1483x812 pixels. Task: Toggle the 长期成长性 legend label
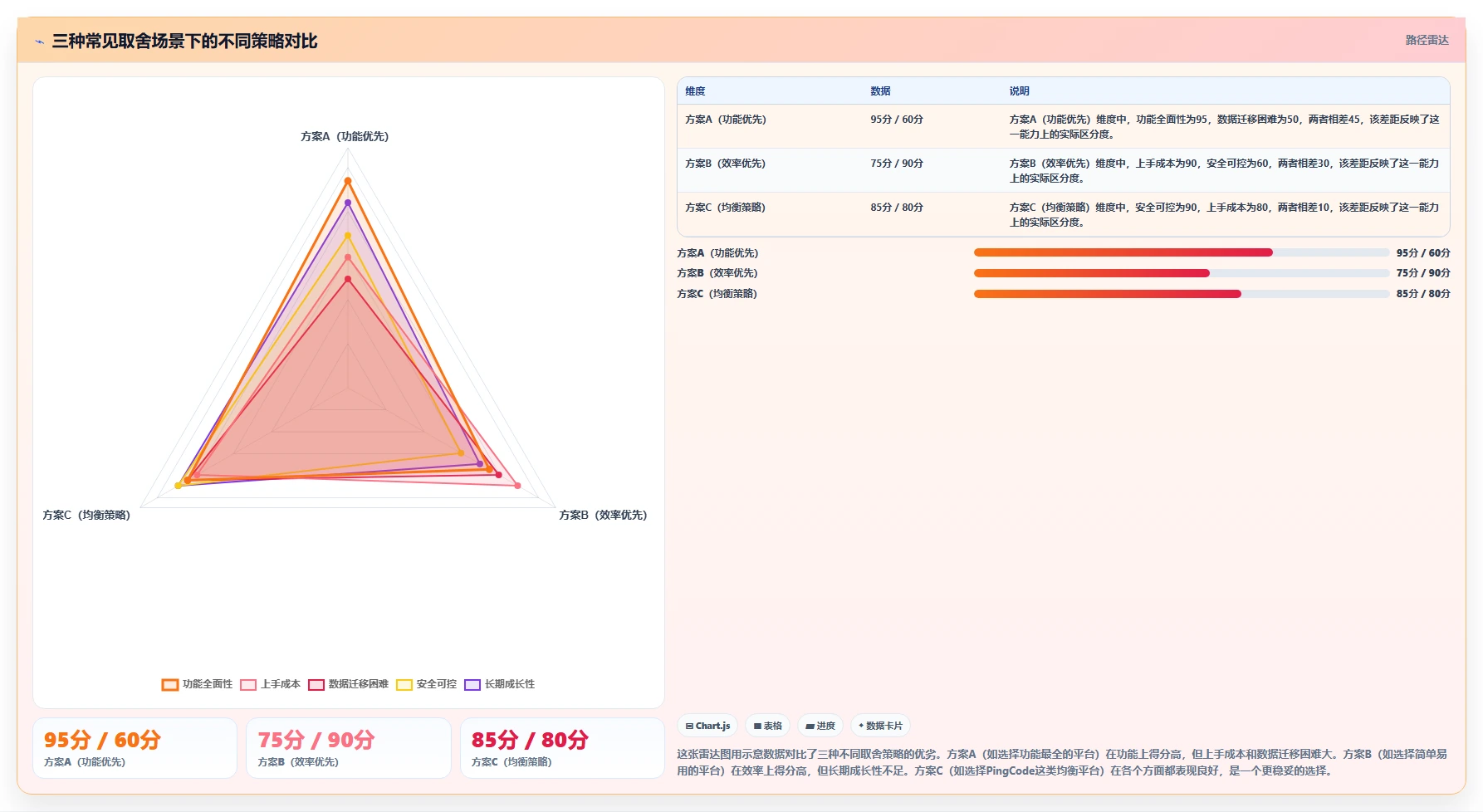click(x=510, y=684)
